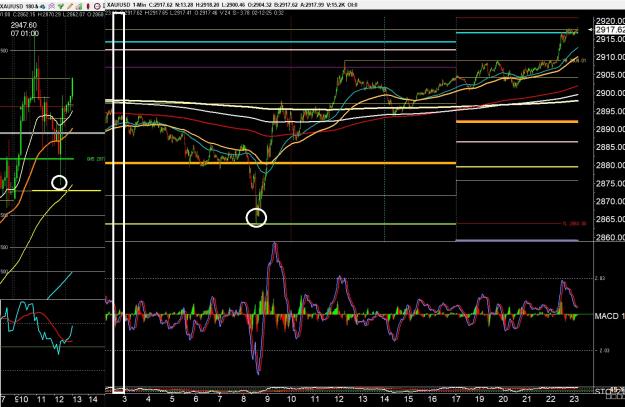Screen dimensions: 625x407
Task: Select the yellow horizontal line in left chart
Action: [66, 191]
